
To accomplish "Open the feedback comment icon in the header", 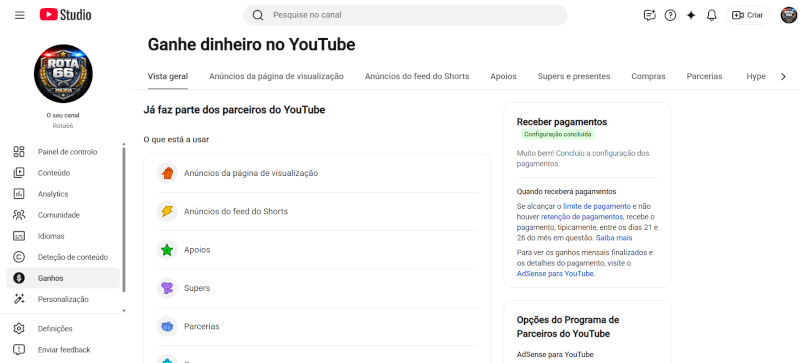I will coord(649,15).
